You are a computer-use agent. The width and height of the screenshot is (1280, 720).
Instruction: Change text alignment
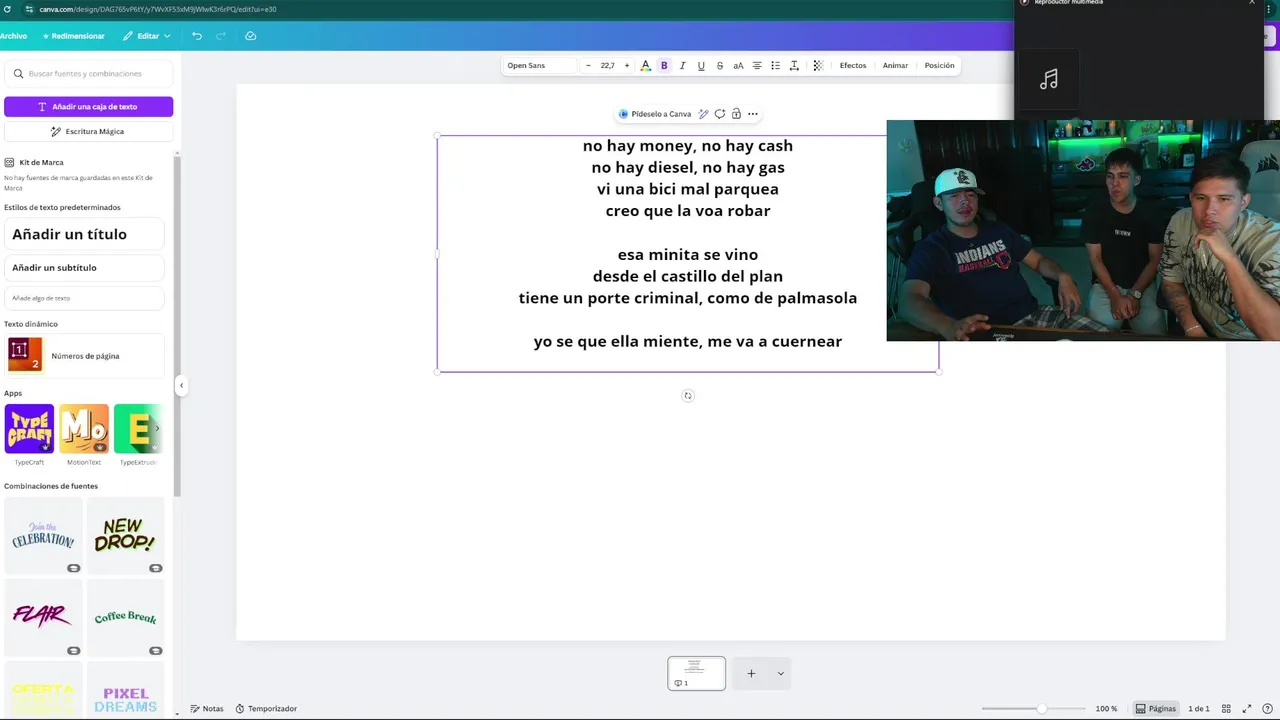click(757, 66)
